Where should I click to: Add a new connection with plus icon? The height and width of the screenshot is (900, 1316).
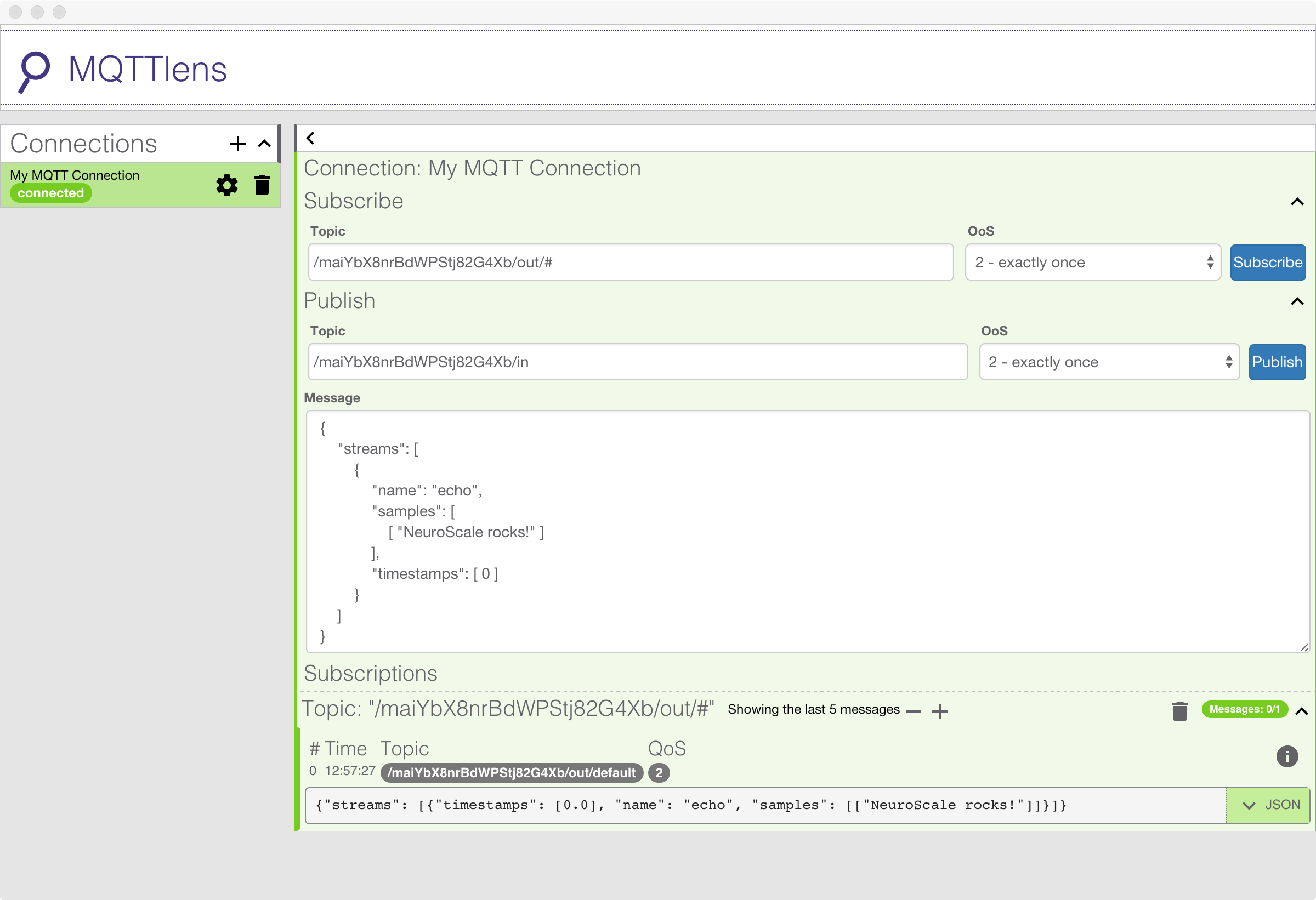238,144
